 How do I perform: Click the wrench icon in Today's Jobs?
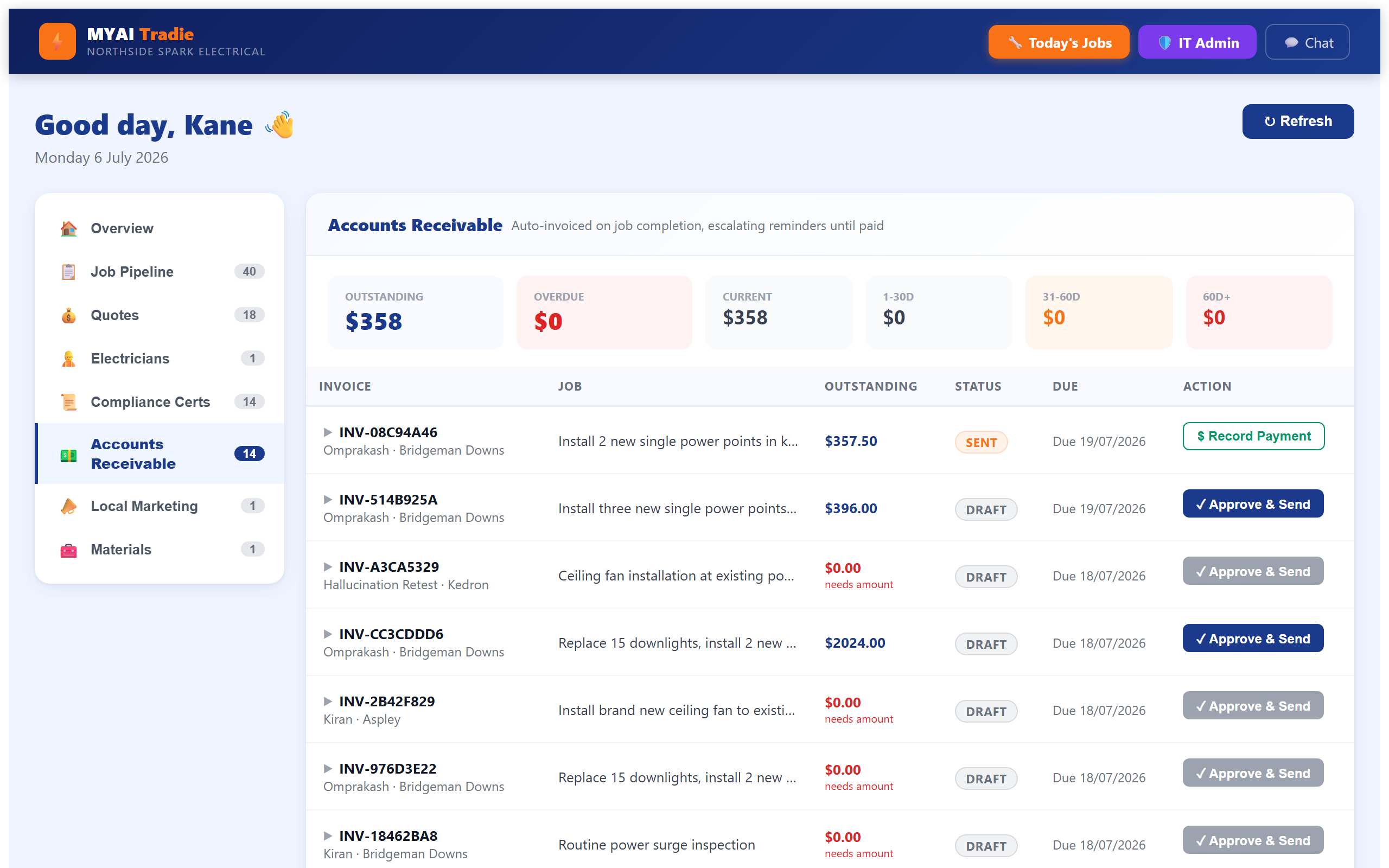[1015, 42]
